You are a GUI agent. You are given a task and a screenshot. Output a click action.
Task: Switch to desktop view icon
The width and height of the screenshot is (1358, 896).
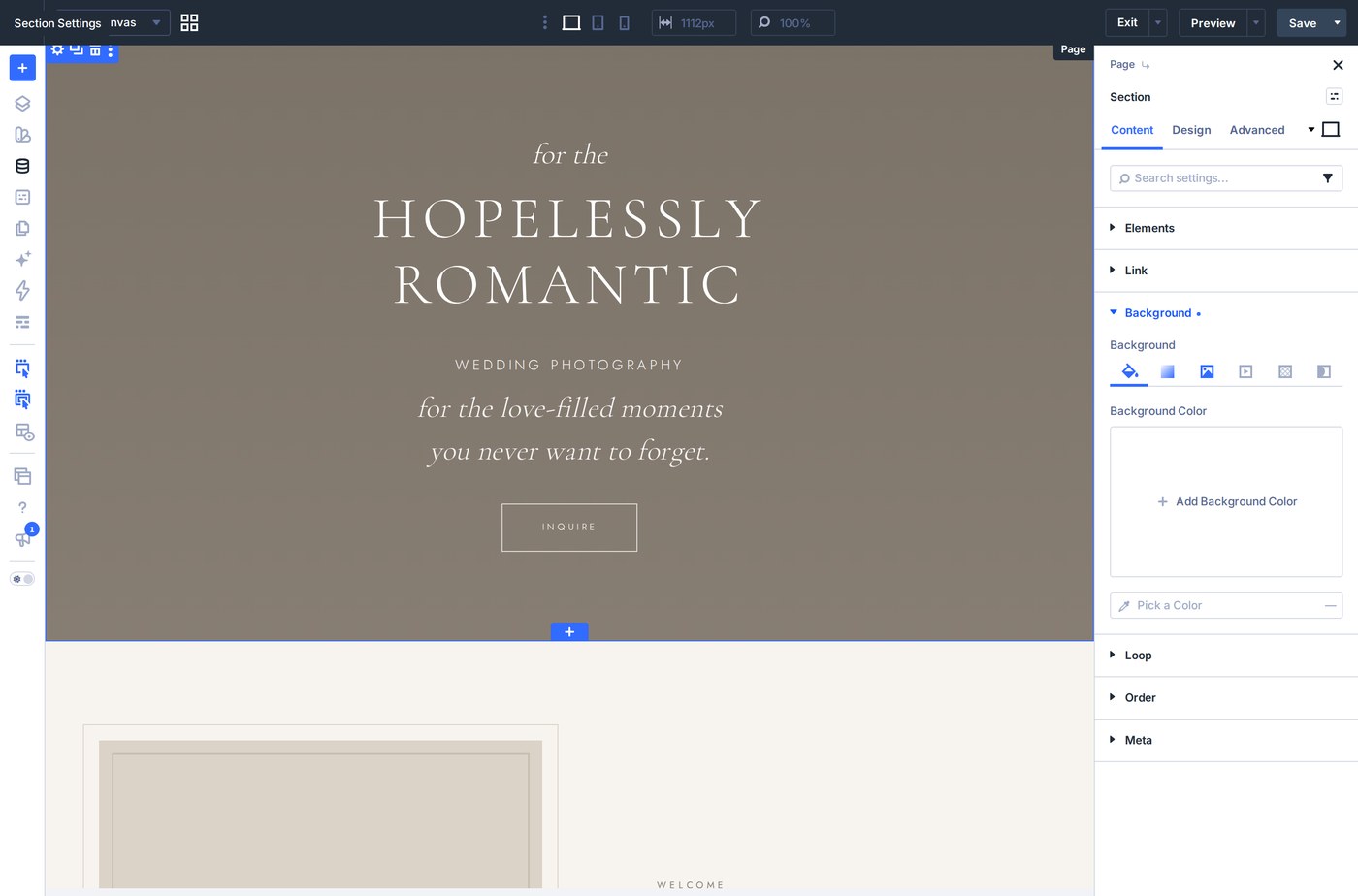pyautogui.click(x=571, y=22)
